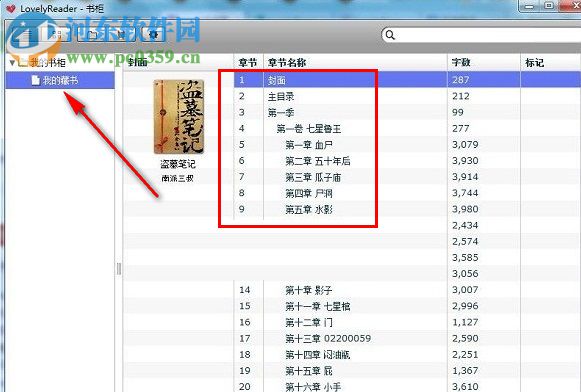Click chapter number 17 cell
Screen dimensions: 581x392
point(245,339)
